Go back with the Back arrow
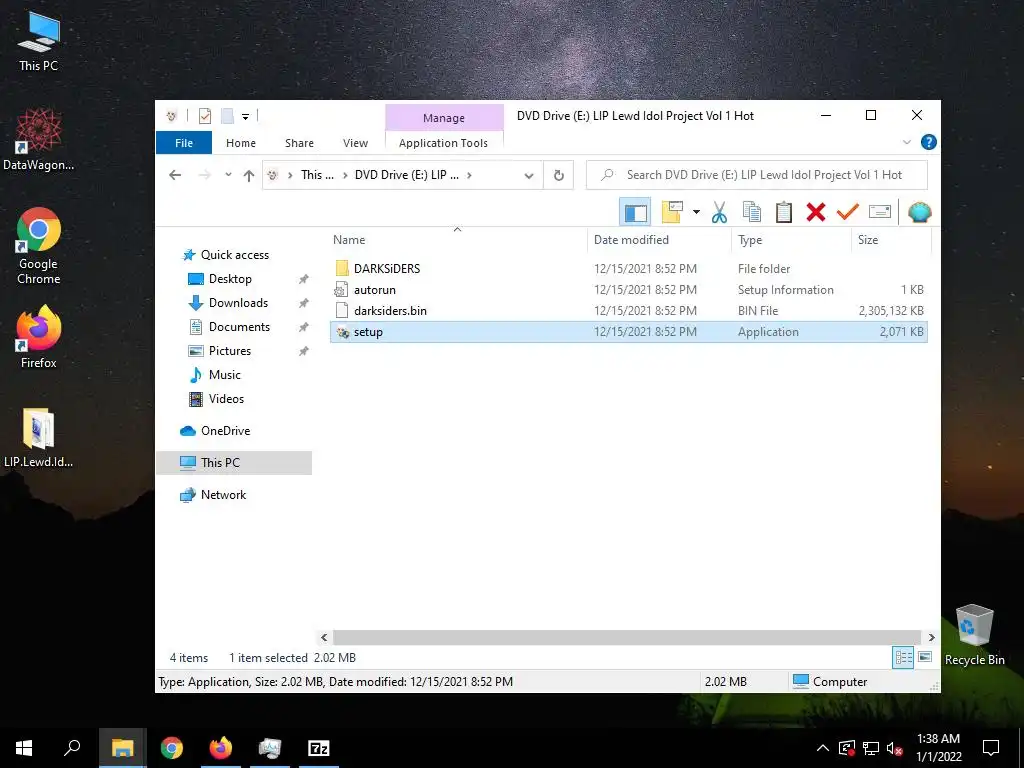The width and height of the screenshot is (1024, 768). pos(175,175)
